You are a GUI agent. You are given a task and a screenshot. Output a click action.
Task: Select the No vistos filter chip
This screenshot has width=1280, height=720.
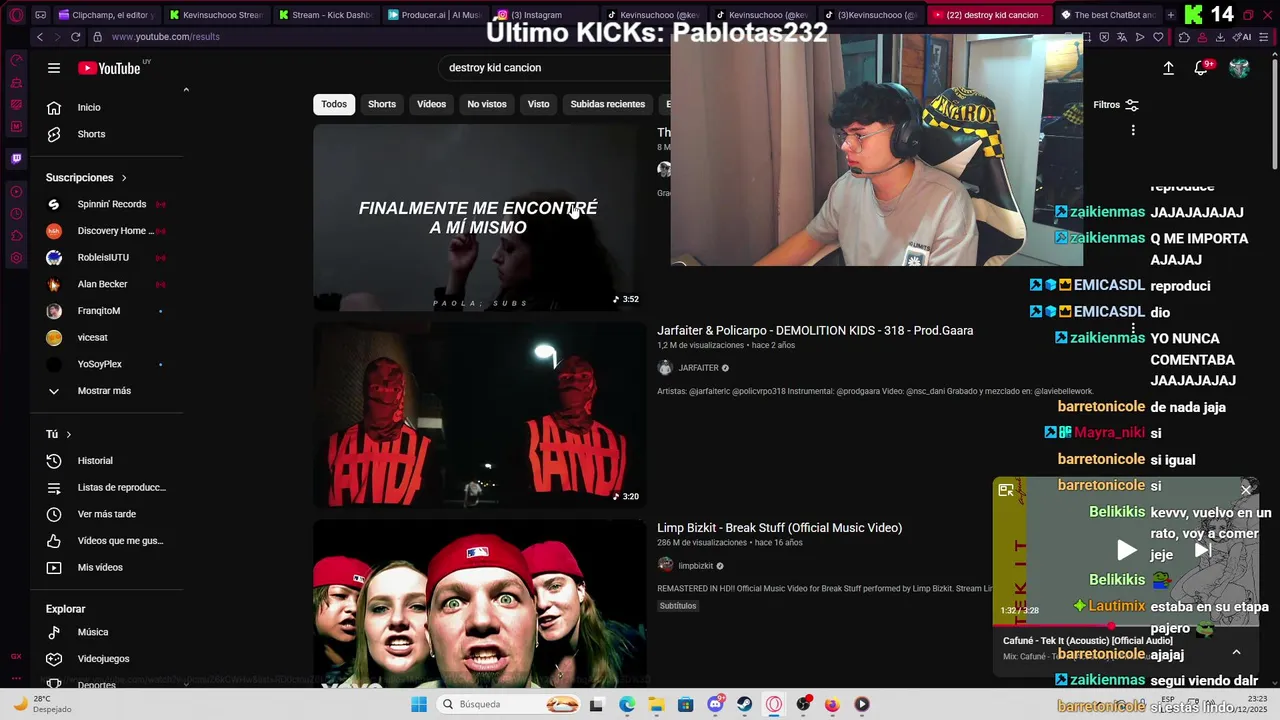point(487,104)
